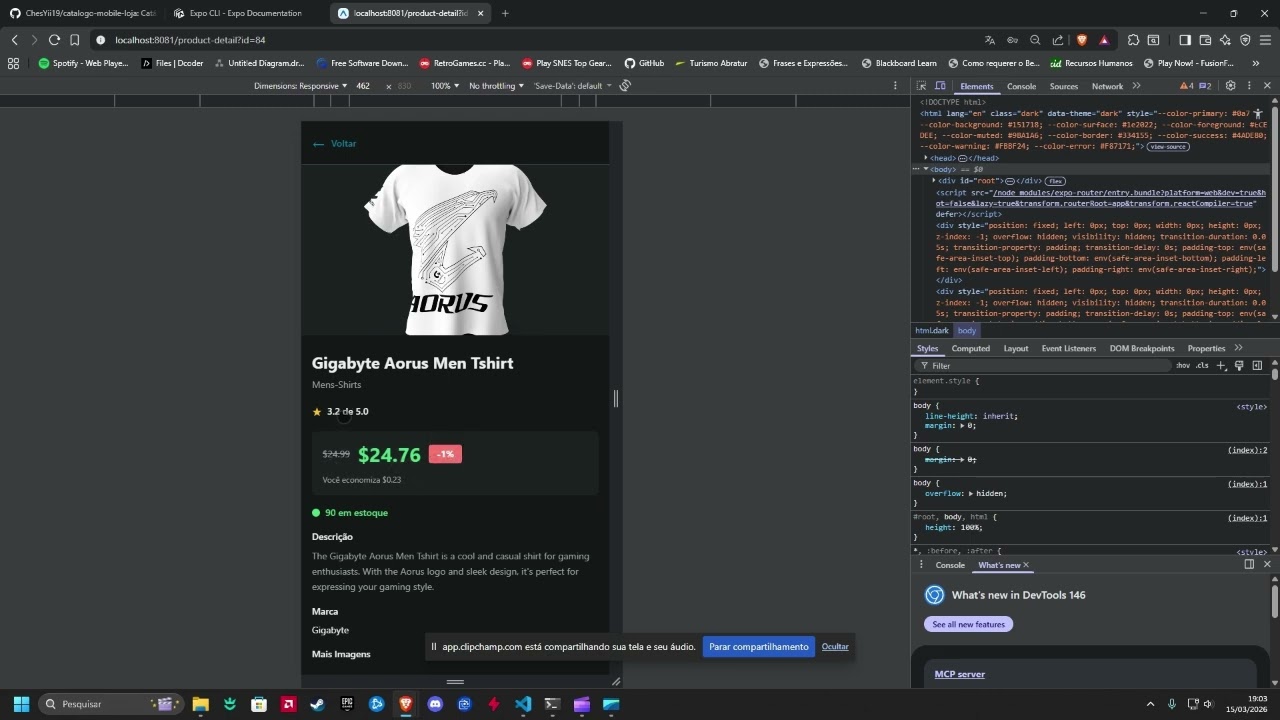Screen dimensions: 1280x720
Task: Edit the viewport width field showing 462
Action: (364, 86)
